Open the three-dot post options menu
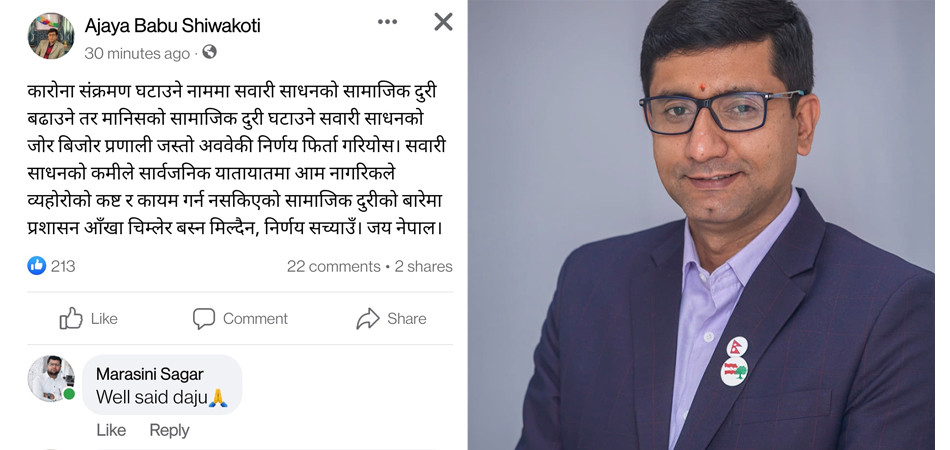Viewport: 950px width, 450px height. [387, 22]
